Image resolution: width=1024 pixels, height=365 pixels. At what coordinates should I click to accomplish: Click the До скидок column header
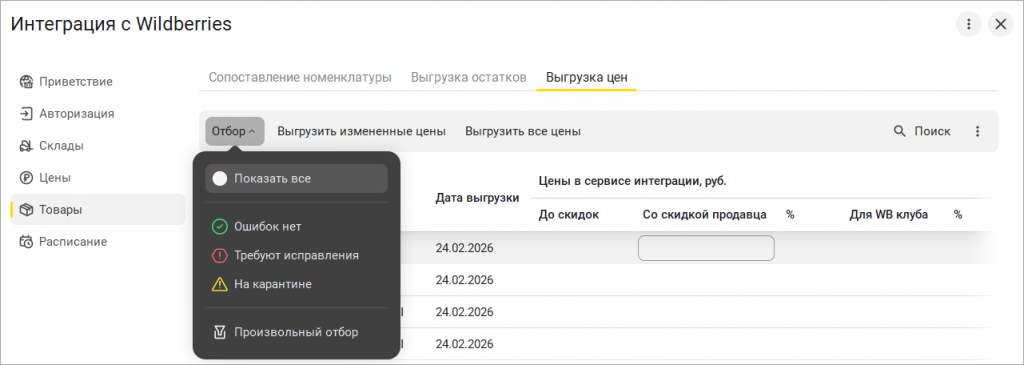click(x=569, y=214)
